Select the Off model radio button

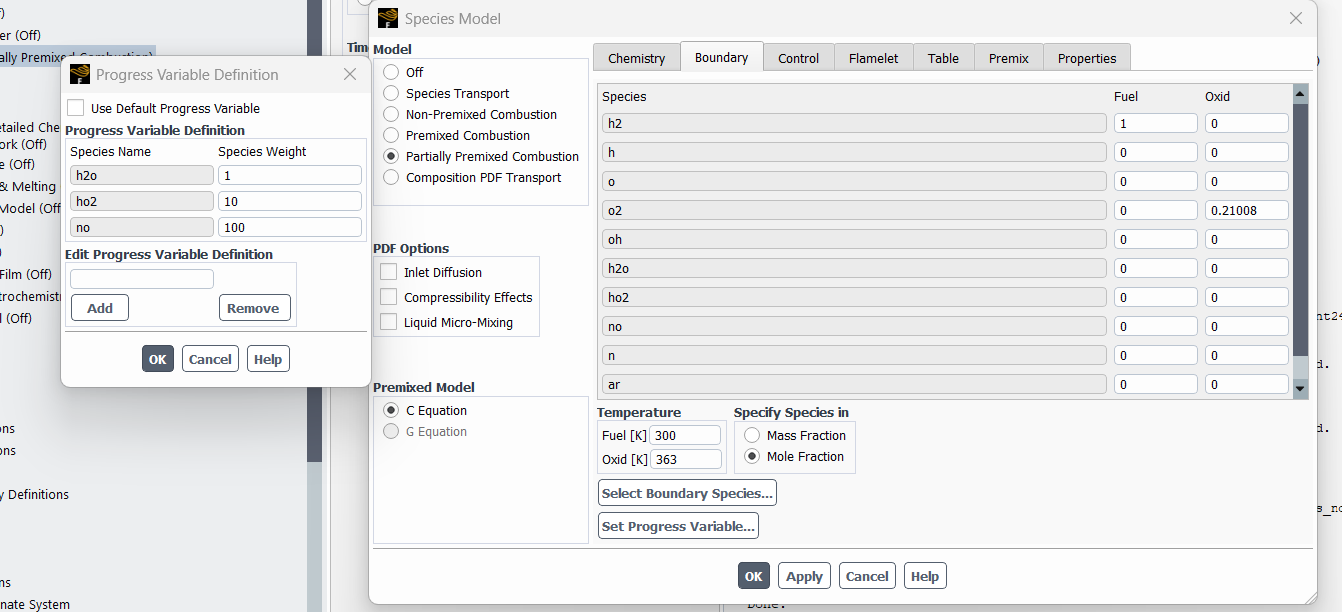tap(391, 72)
